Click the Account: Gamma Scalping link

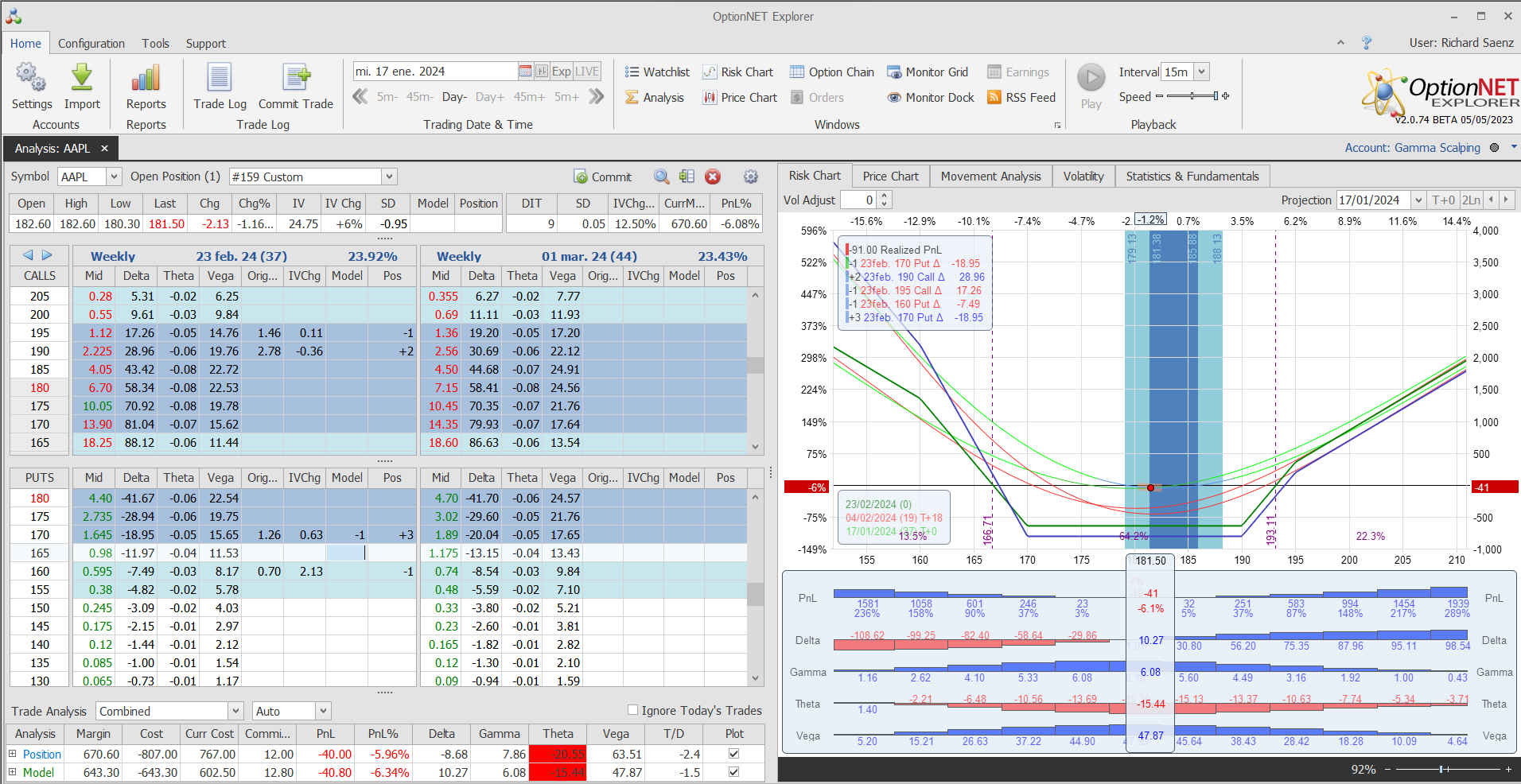1412,148
